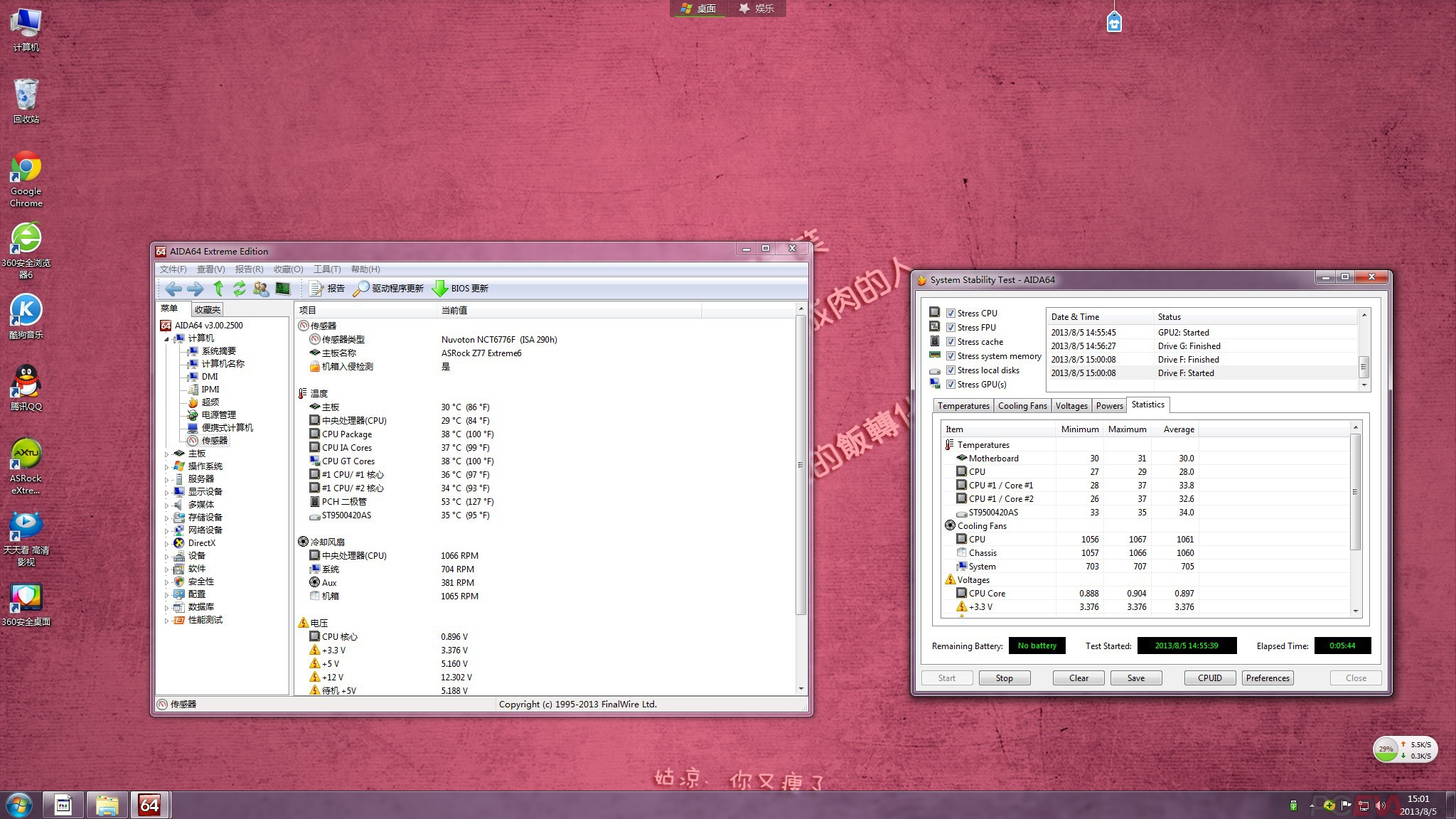Open 酷狗音乐 desktop icon
The height and width of the screenshot is (819, 1456).
(26, 316)
